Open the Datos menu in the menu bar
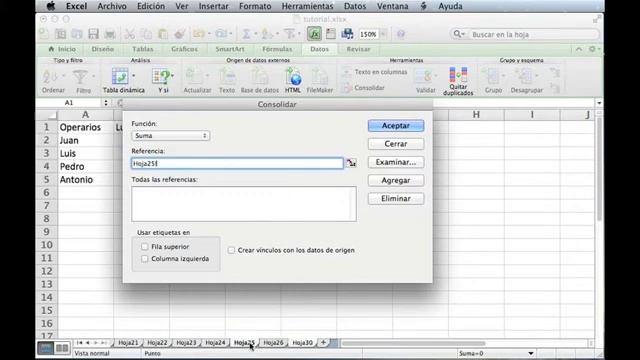This screenshot has height=360, width=640. coord(355,6)
